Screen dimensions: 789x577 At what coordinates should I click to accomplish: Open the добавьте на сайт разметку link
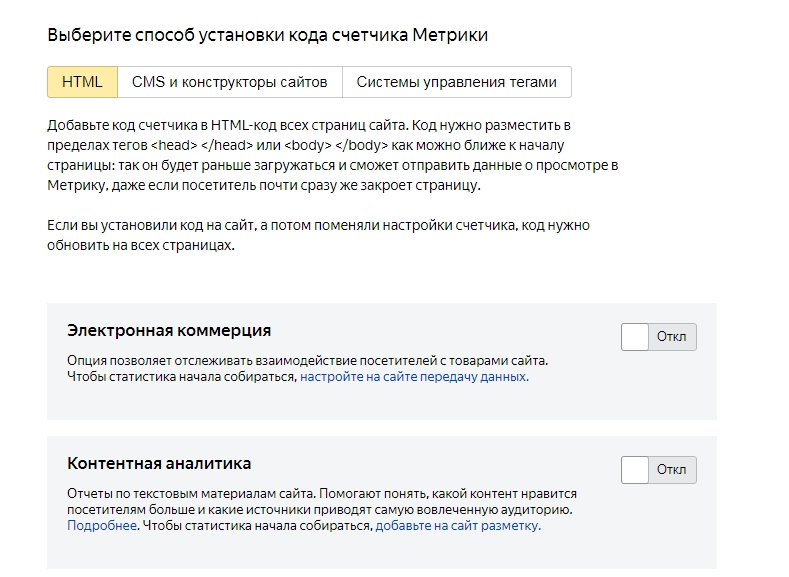click(x=458, y=526)
